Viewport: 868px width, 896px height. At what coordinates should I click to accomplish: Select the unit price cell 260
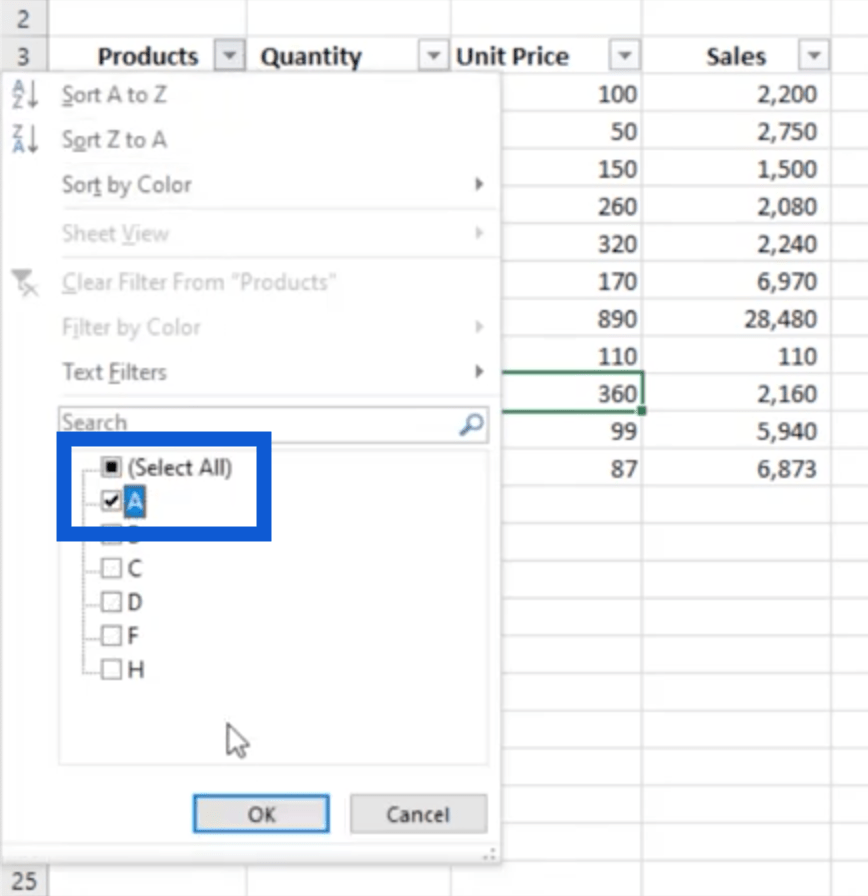pyautogui.click(x=571, y=206)
